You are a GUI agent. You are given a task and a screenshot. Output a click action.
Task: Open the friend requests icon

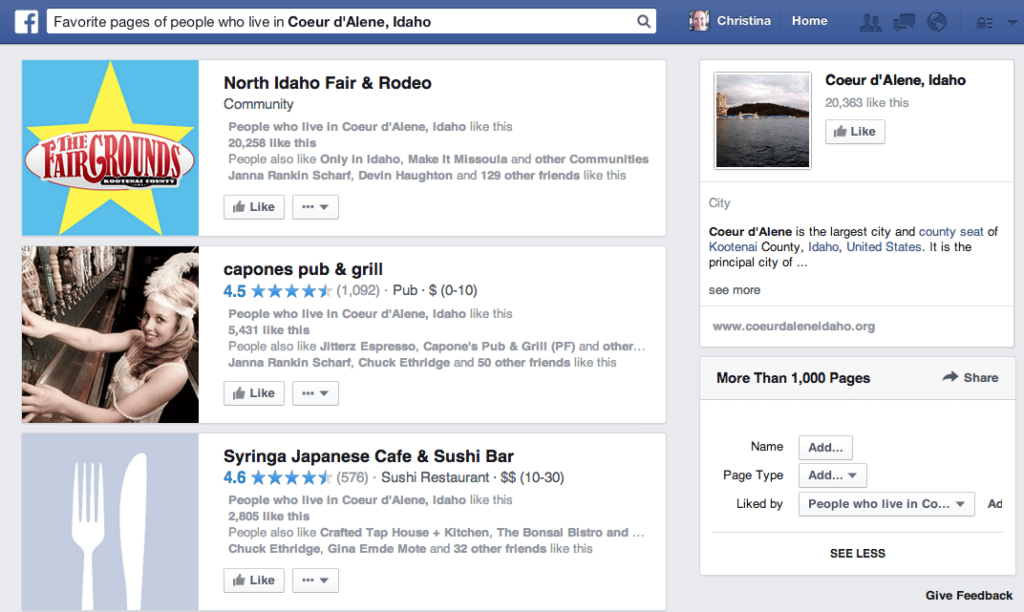click(871, 20)
